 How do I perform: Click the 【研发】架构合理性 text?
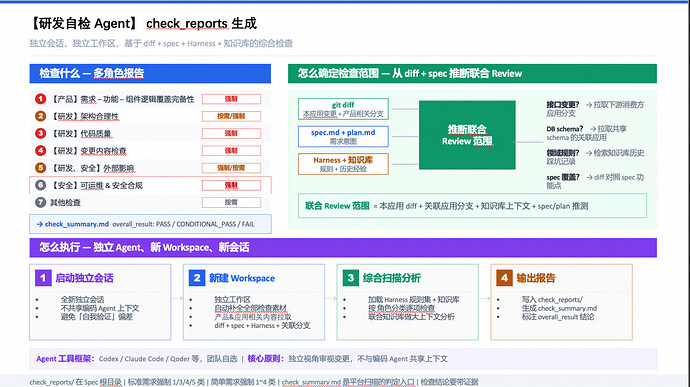pyautogui.click(x=84, y=116)
